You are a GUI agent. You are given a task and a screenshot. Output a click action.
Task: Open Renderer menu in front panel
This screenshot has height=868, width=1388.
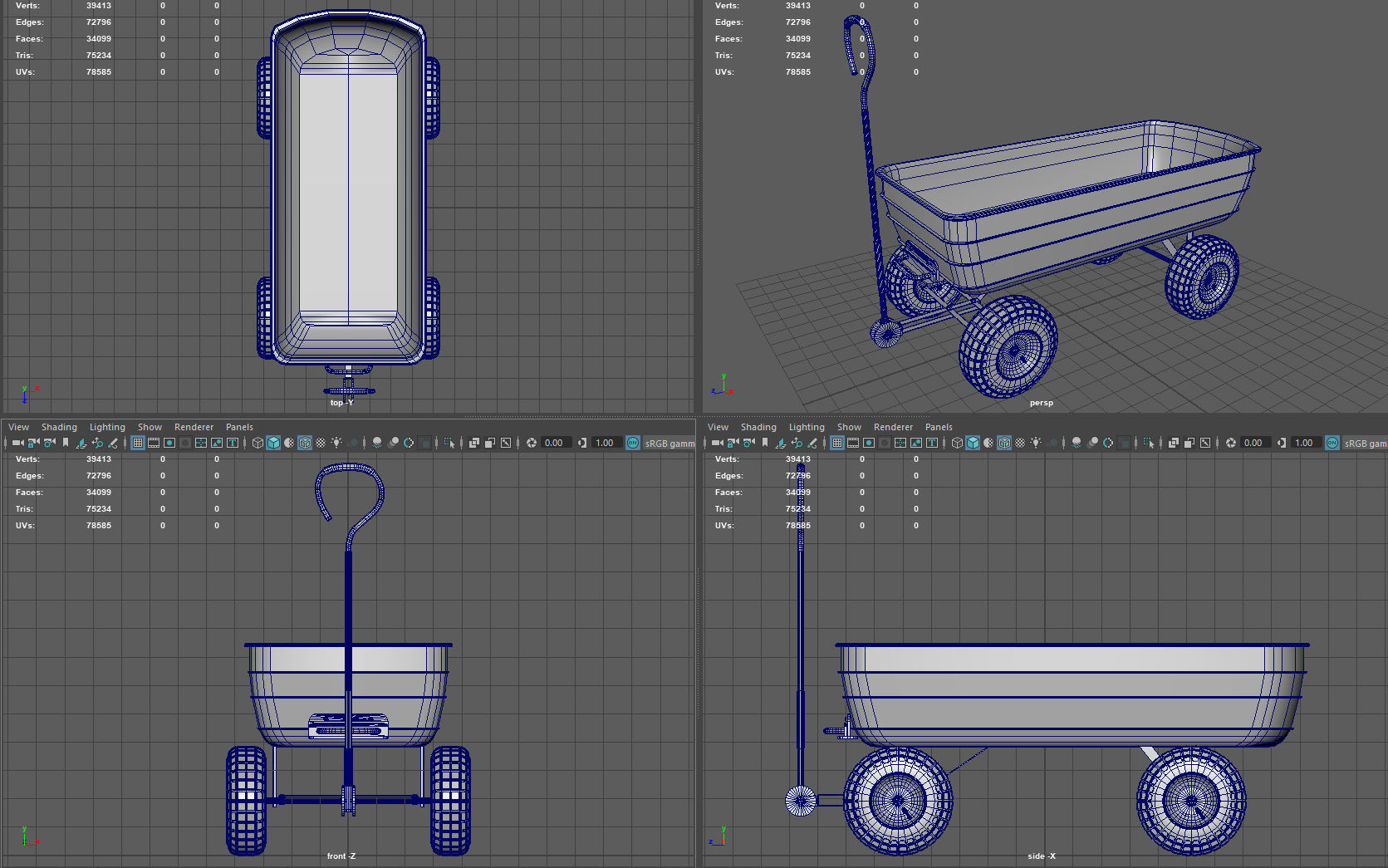click(194, 427)
